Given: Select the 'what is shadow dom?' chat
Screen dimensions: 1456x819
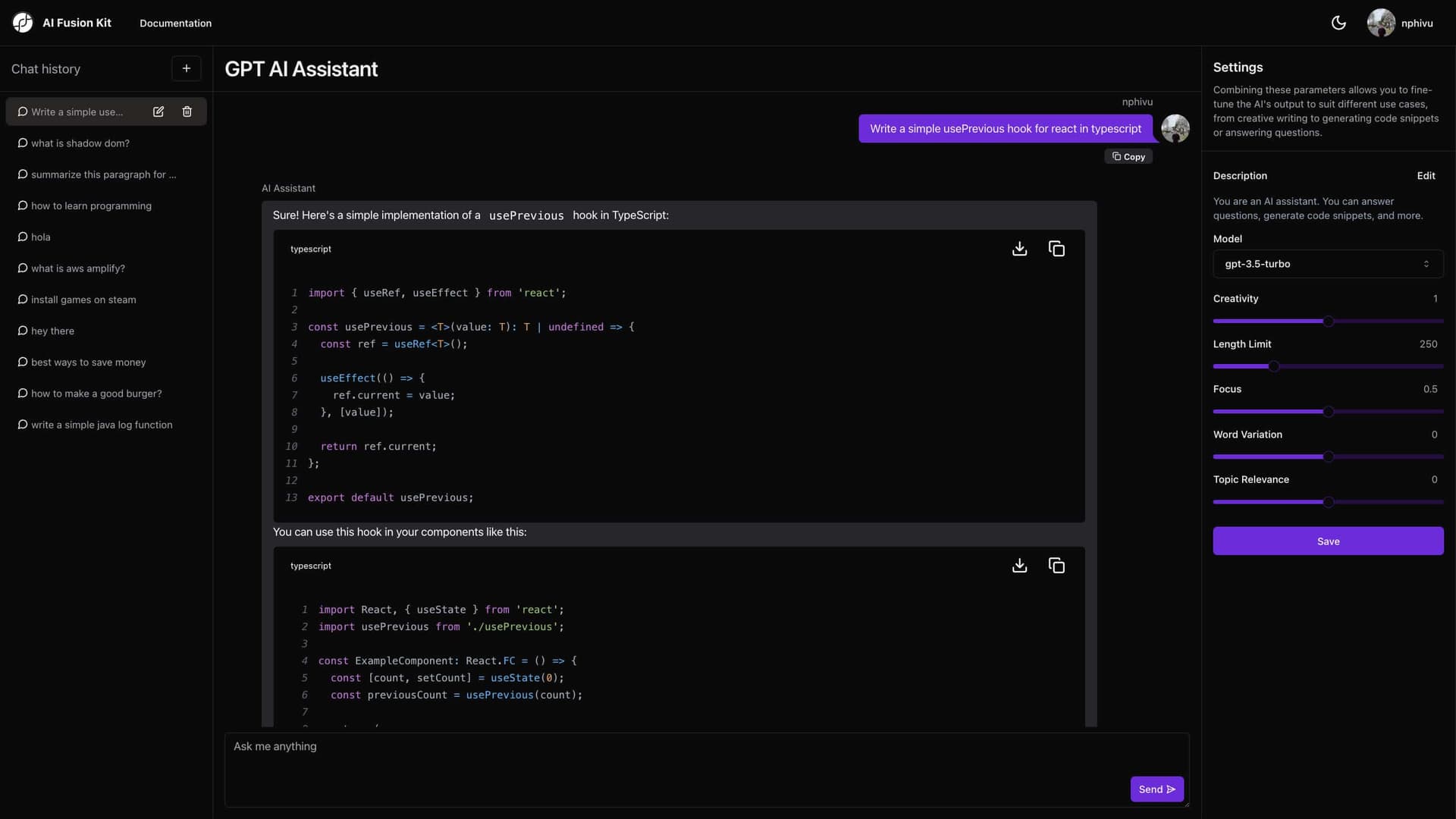Looking at the screenshot, I should coord(80,143).
